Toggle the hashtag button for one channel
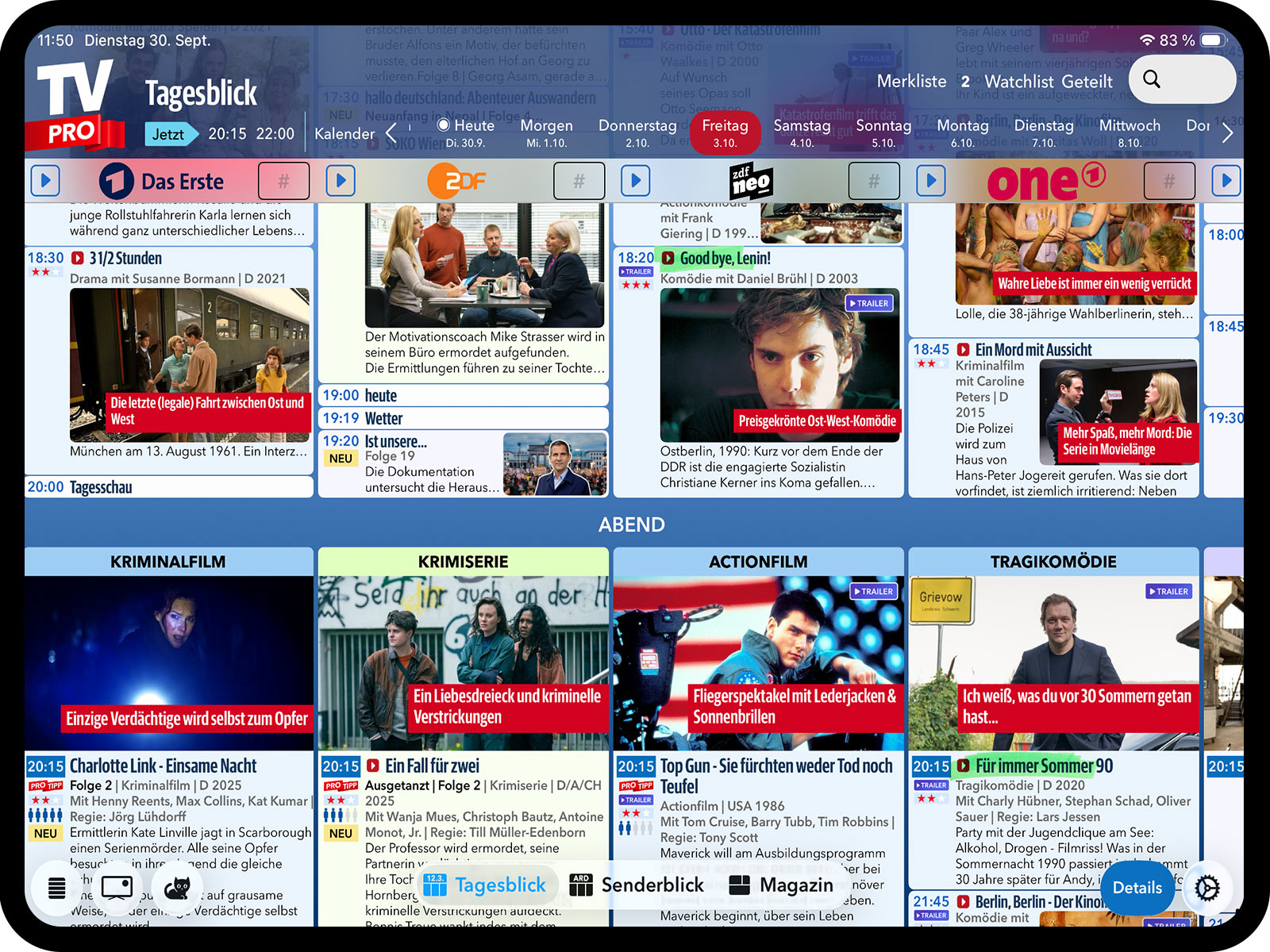This screenshot has height=952, width=1270. 1168,181
